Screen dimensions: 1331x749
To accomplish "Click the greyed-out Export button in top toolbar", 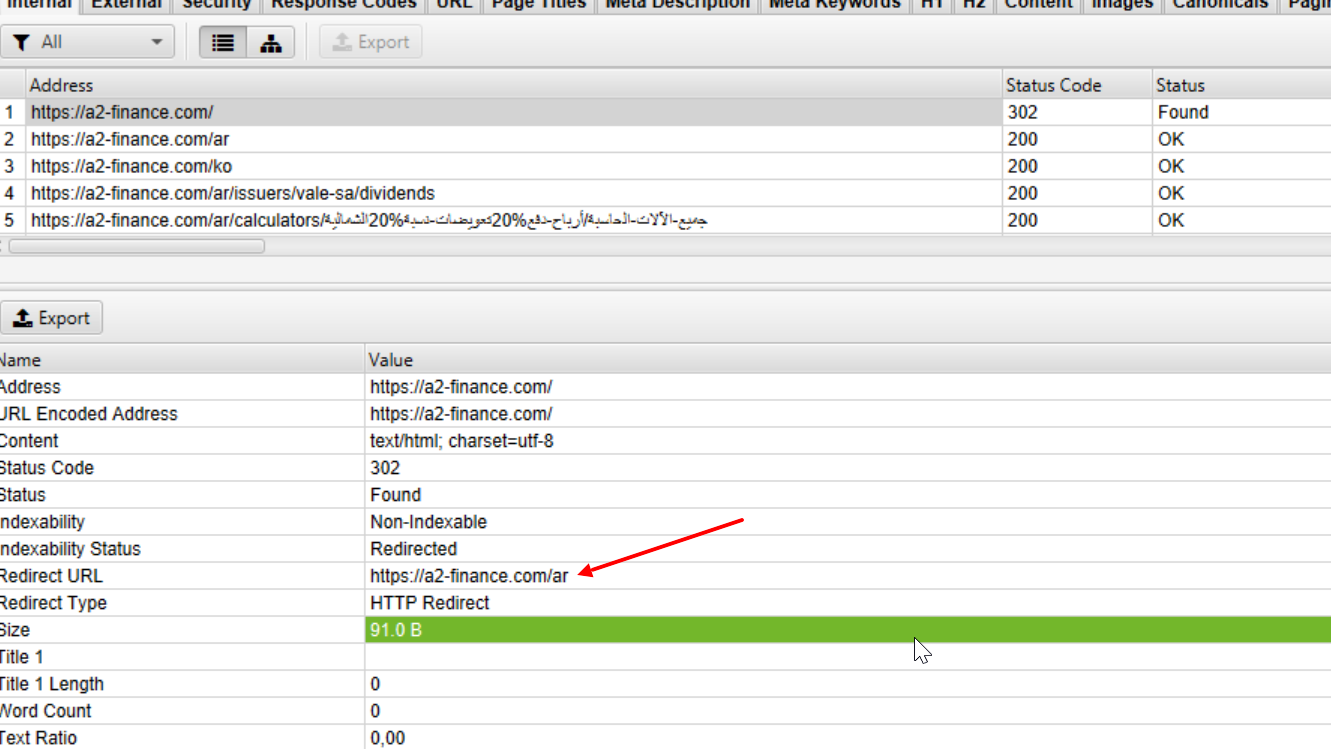I will tap(370, 42).
